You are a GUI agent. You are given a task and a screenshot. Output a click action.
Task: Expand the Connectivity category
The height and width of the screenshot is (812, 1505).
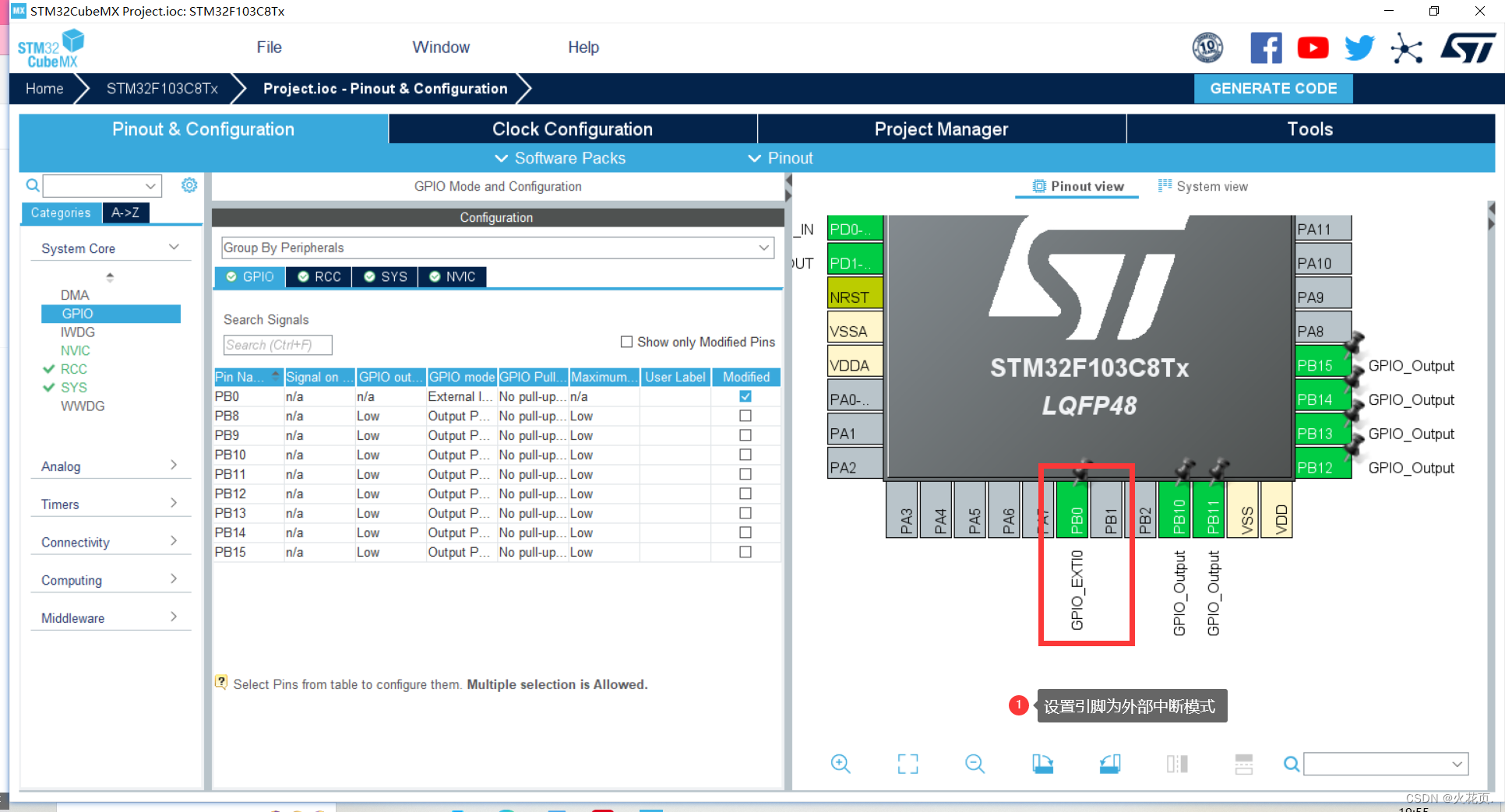click(111, 542)
